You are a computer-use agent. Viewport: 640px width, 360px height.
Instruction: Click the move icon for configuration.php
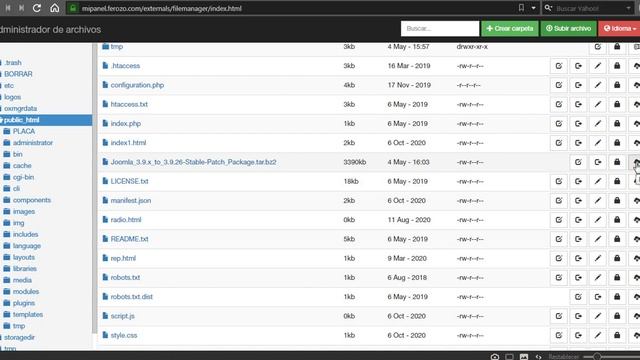tap(578, 85)
